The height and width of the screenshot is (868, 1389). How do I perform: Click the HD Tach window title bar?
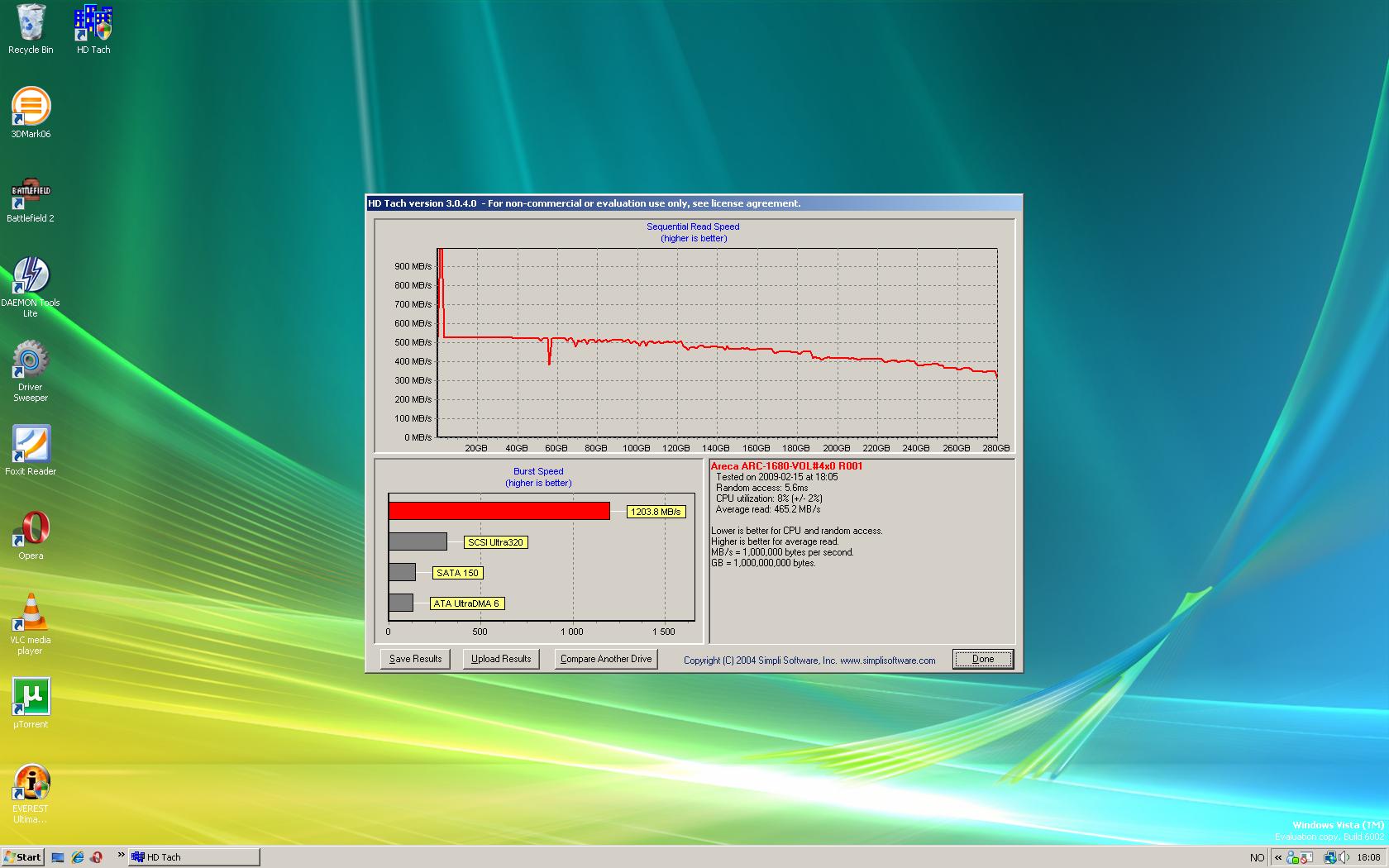(x=694, y=203)
